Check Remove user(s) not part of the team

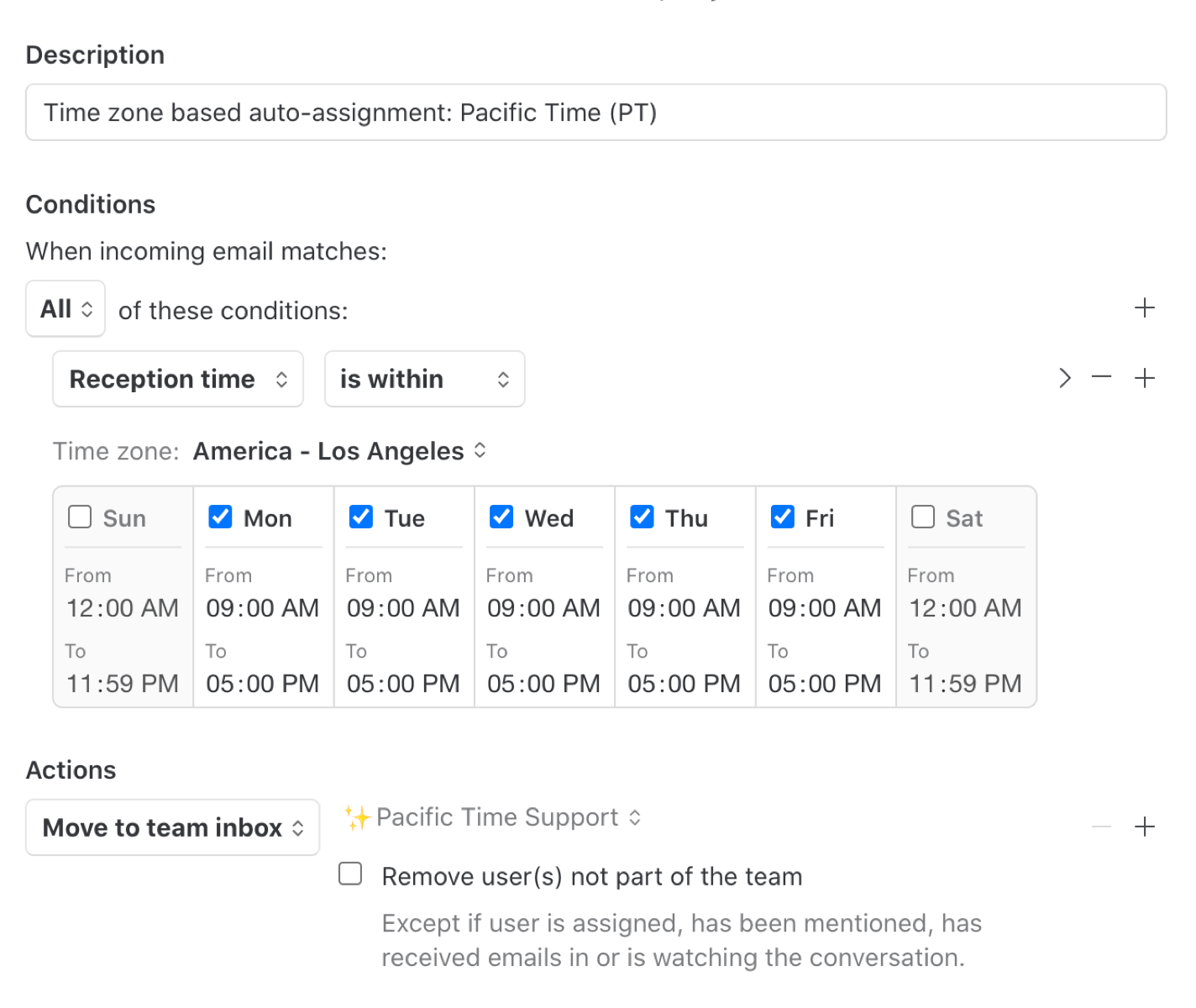(350, 874)
